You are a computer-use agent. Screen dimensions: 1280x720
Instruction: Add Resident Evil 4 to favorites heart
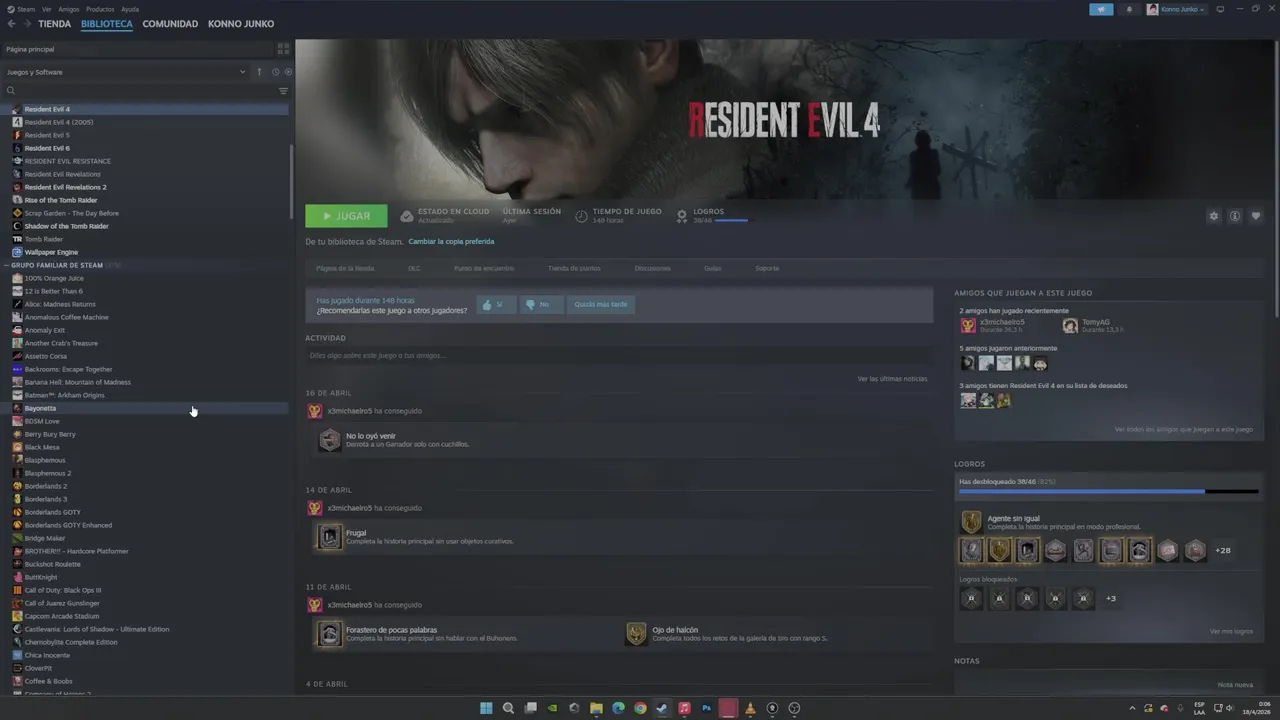[x=1256, y=216]
